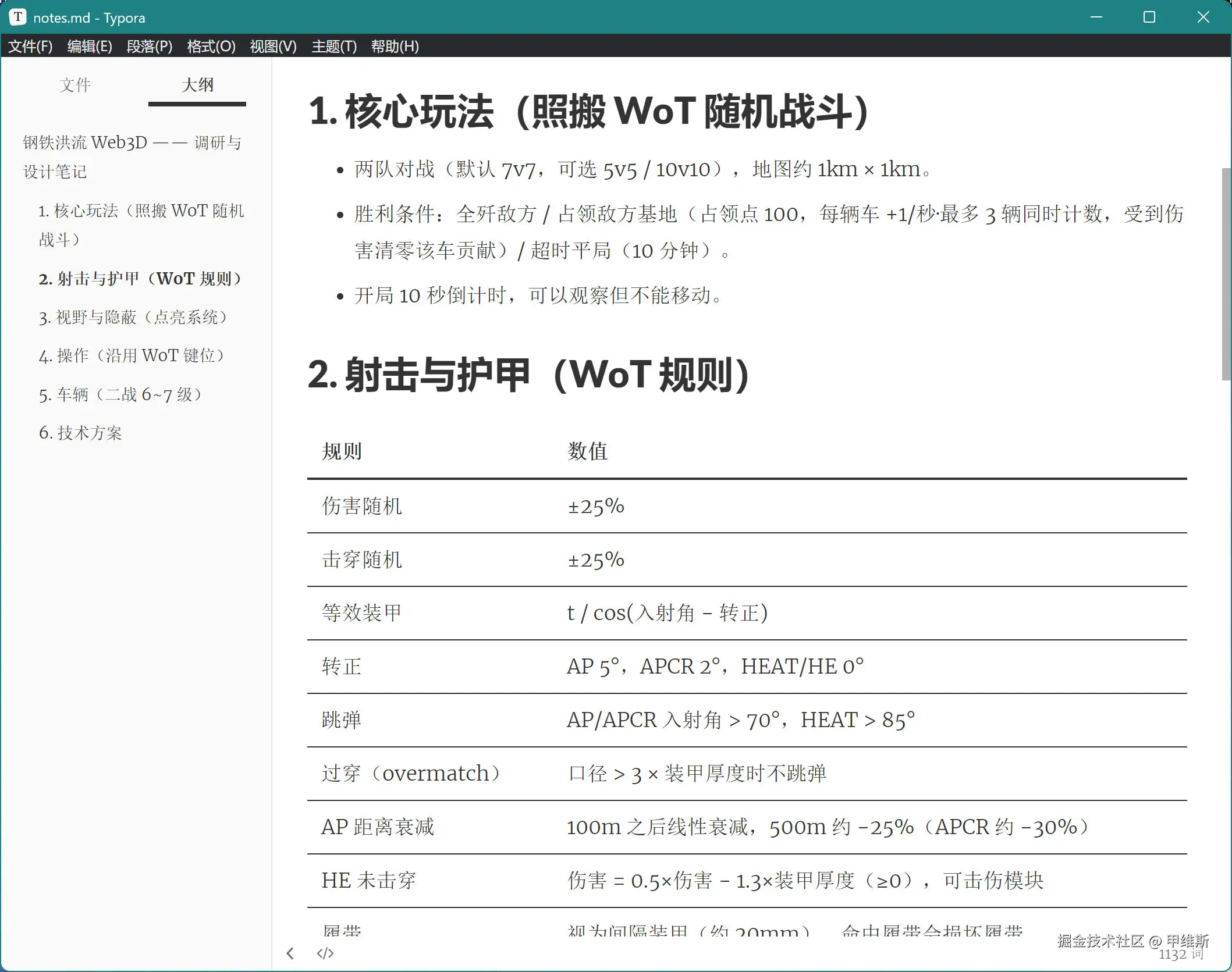Maximize the Typora window
Image resolution: width=1232 pixels, height=972 pixels.
[1149, 17]
